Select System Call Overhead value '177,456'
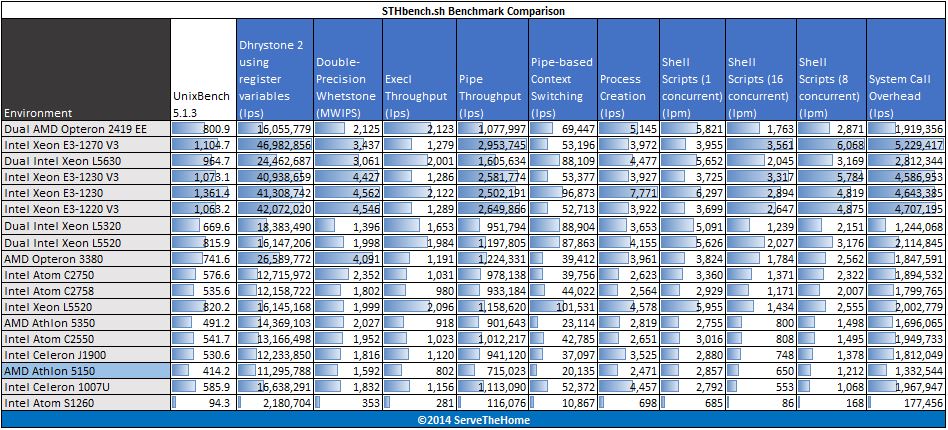 923,403
